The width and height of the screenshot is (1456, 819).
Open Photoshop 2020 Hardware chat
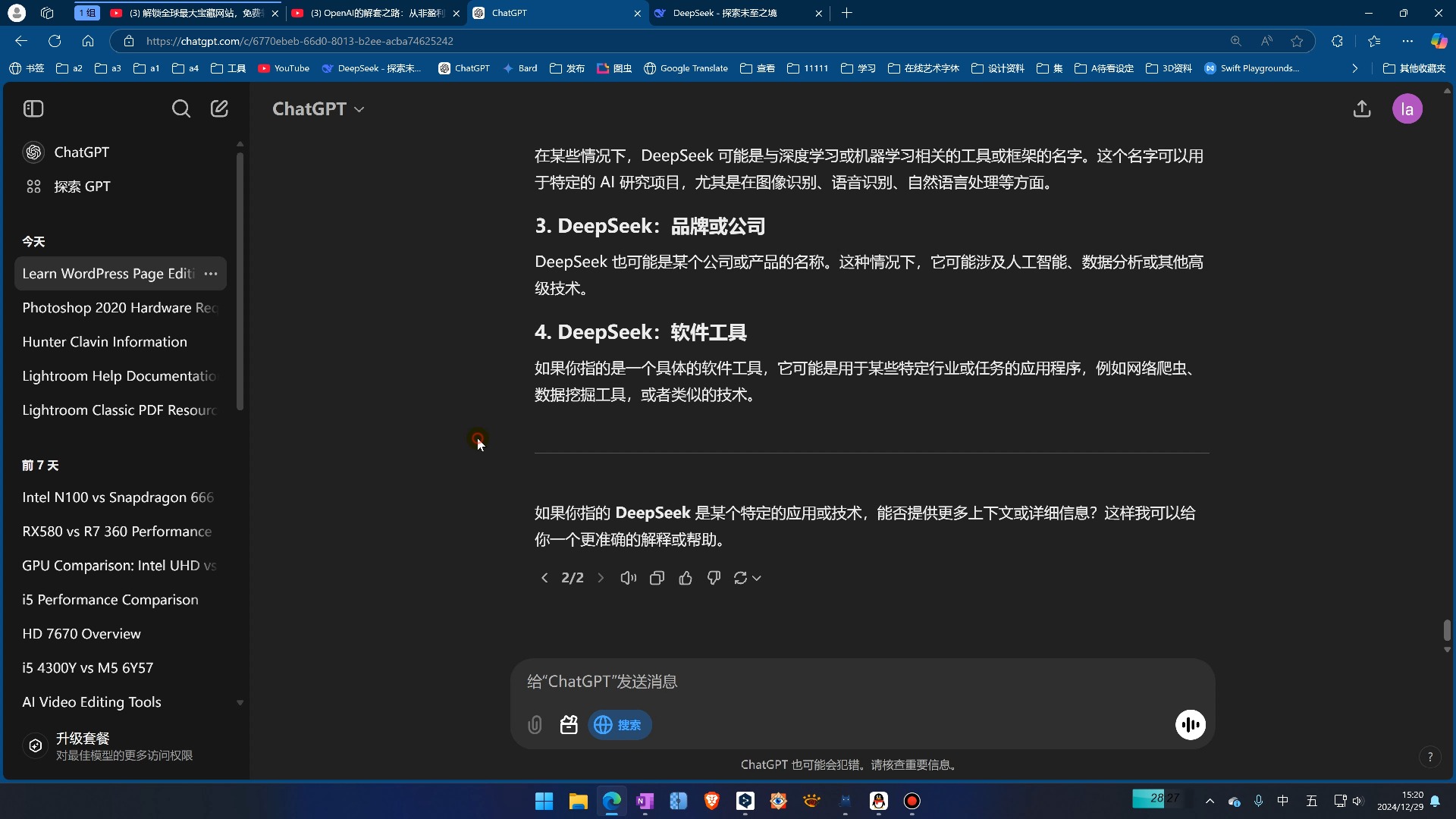[x=121, y=308]
